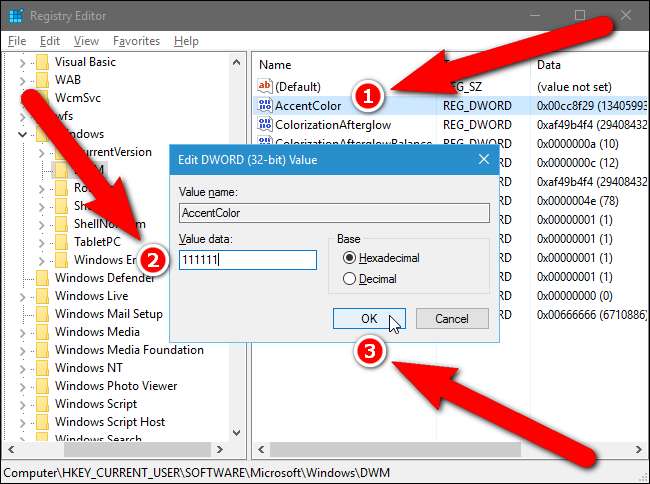Image resolution: width=650 pixels, height=484 pixels.
Task: Open the Favorites menu
Action: (x=136, y=41)
